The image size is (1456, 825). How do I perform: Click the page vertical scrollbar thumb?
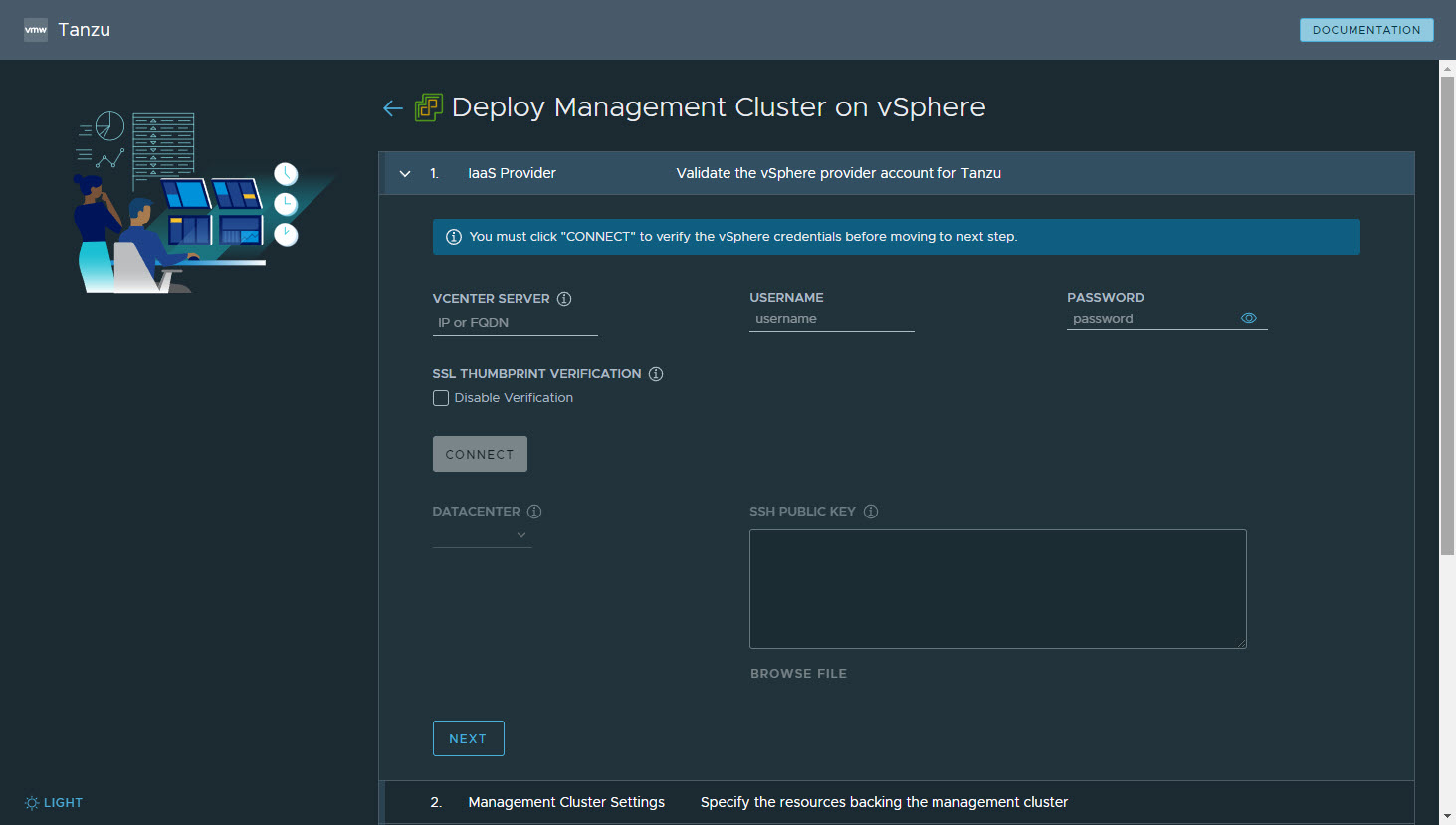point(1447,315)
